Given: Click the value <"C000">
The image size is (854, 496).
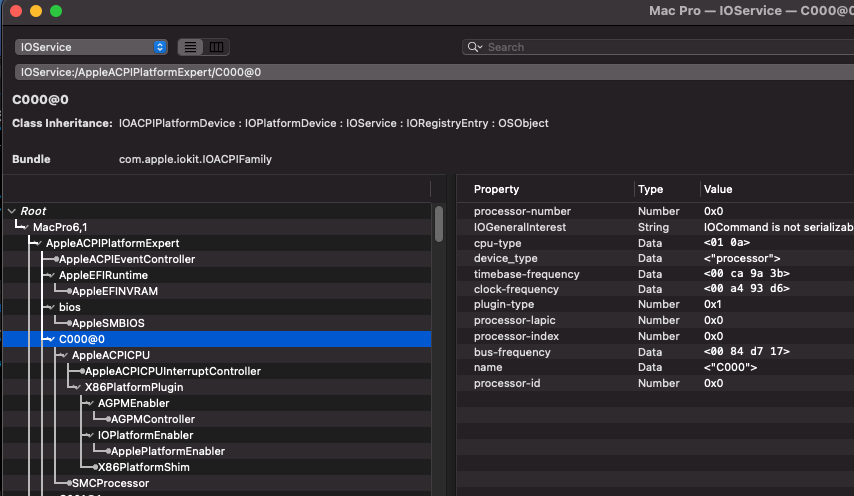Looking at the screenshot, I should (730, 367).
